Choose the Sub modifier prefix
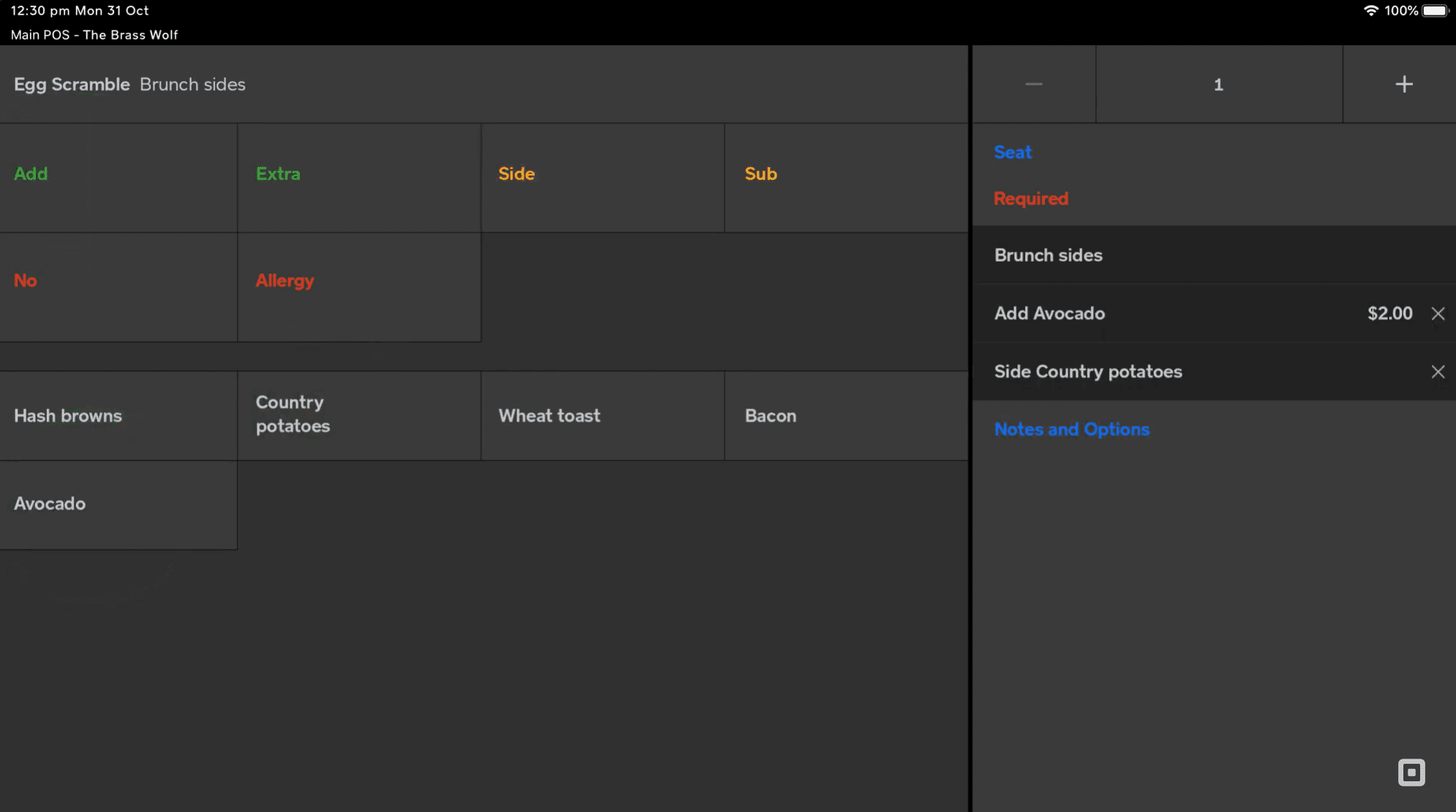 pyautogui.click(x=845, y=177)
